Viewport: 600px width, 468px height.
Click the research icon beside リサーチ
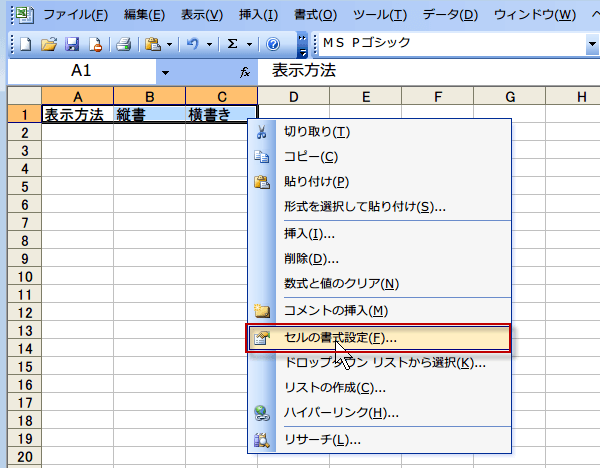(262, 440)
